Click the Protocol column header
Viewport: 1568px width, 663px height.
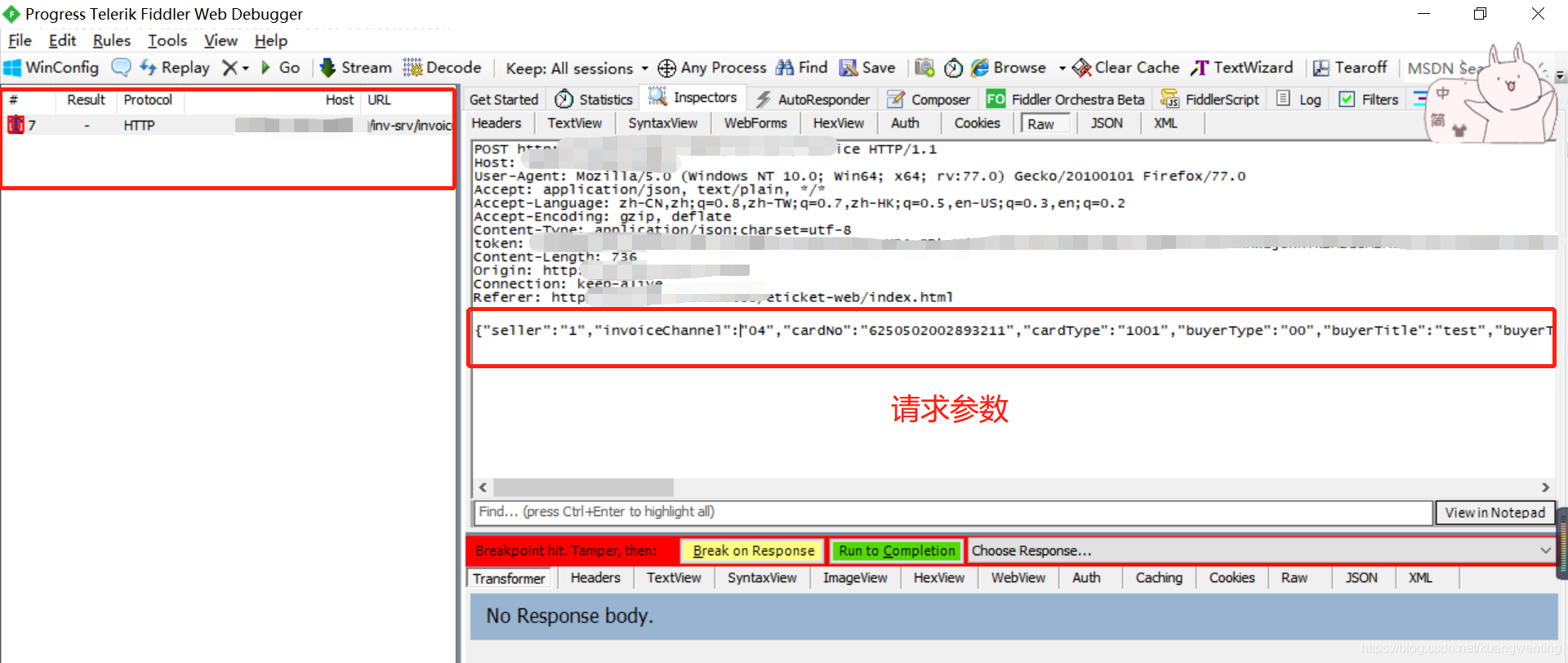pyautogui.click(x=148, y=100)
